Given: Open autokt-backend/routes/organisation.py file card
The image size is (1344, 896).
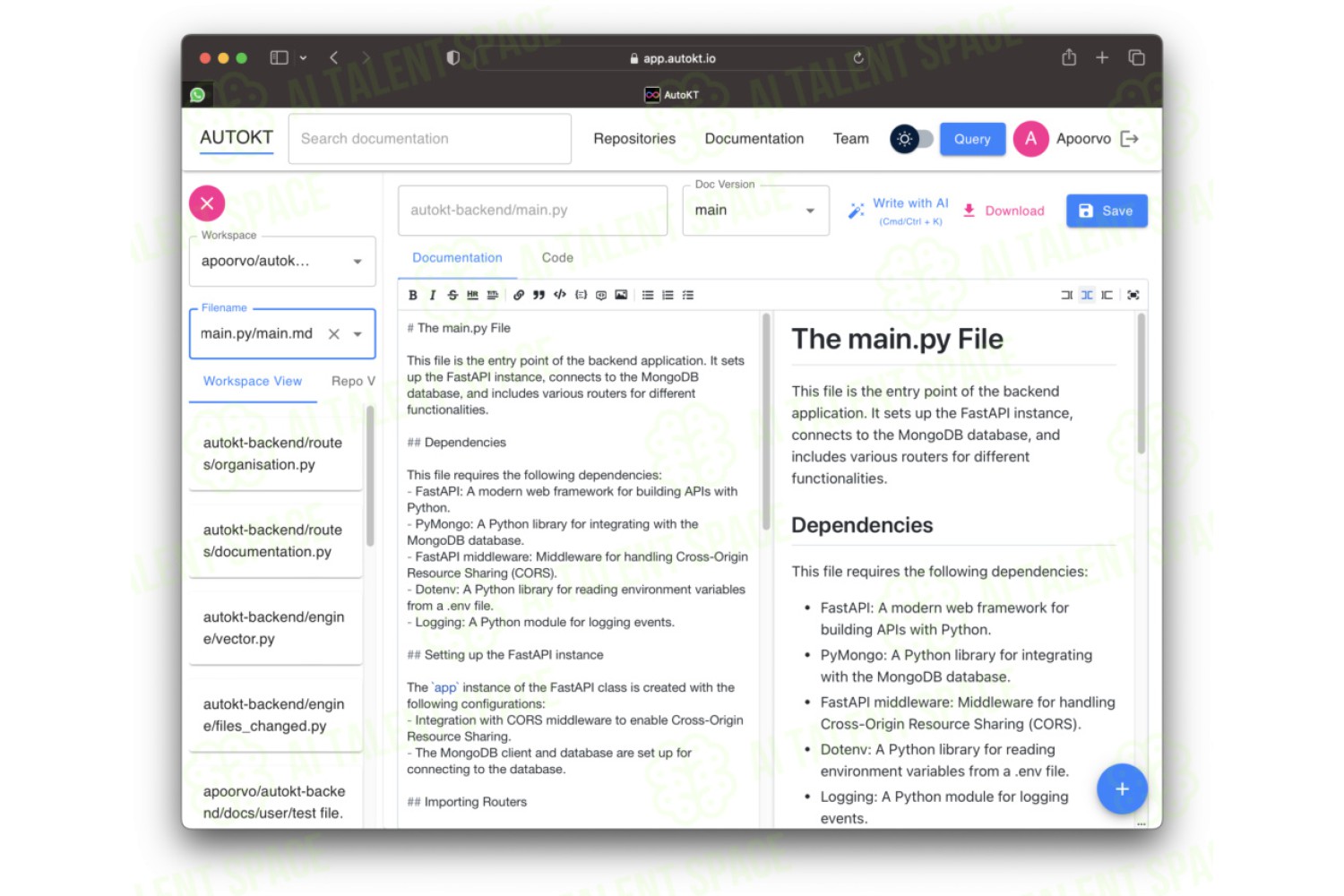Looking at the screenshot, I should click(x=276, y=453).
